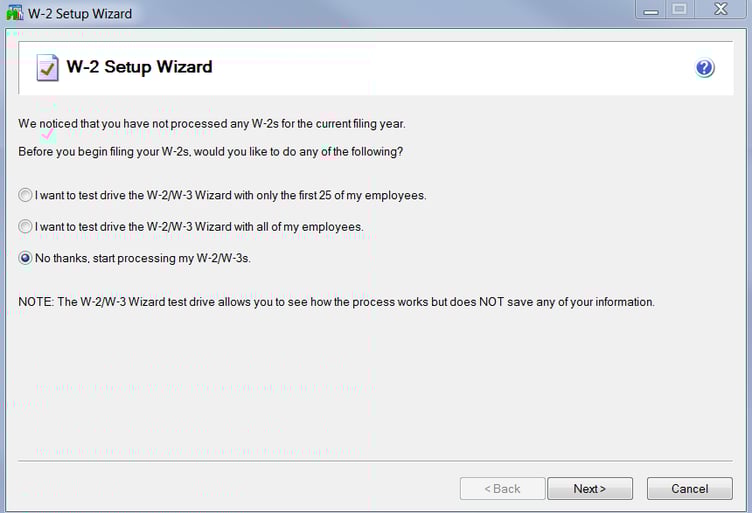
Task: Choose test drive with all employees radio
Action: pos(25,227)
